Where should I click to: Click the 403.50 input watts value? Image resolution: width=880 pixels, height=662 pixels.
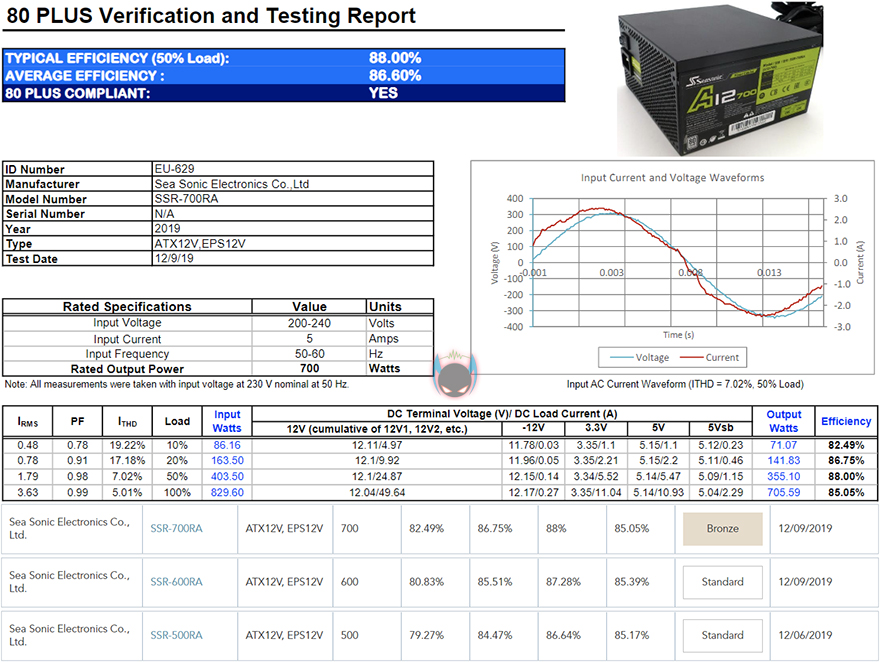[x=227, y=476]
